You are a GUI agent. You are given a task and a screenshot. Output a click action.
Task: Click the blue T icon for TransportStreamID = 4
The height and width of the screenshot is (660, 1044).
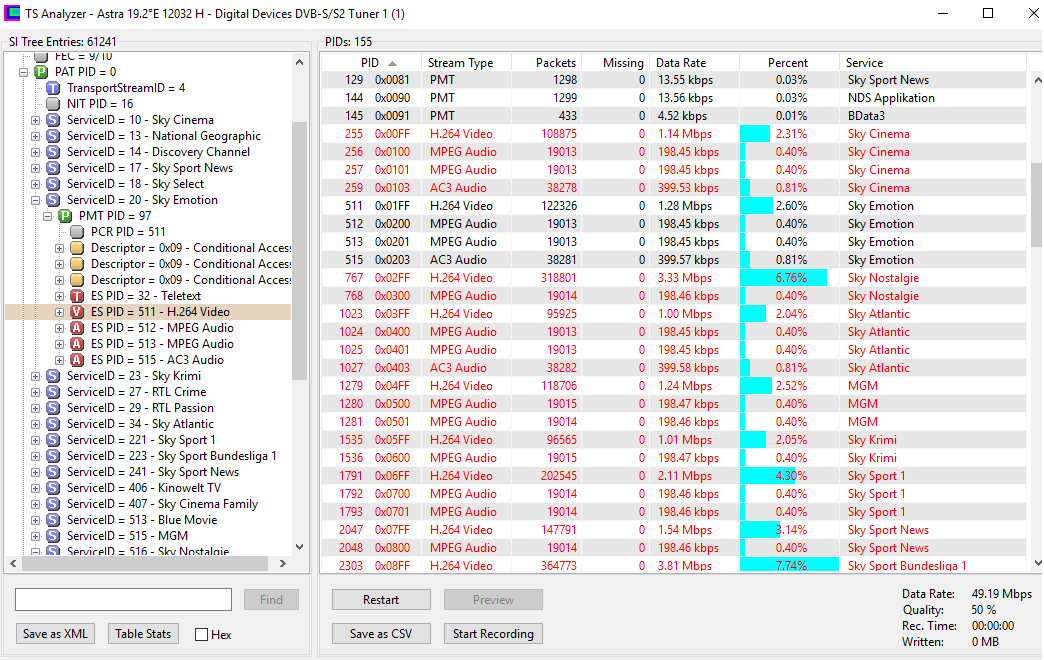53,88
